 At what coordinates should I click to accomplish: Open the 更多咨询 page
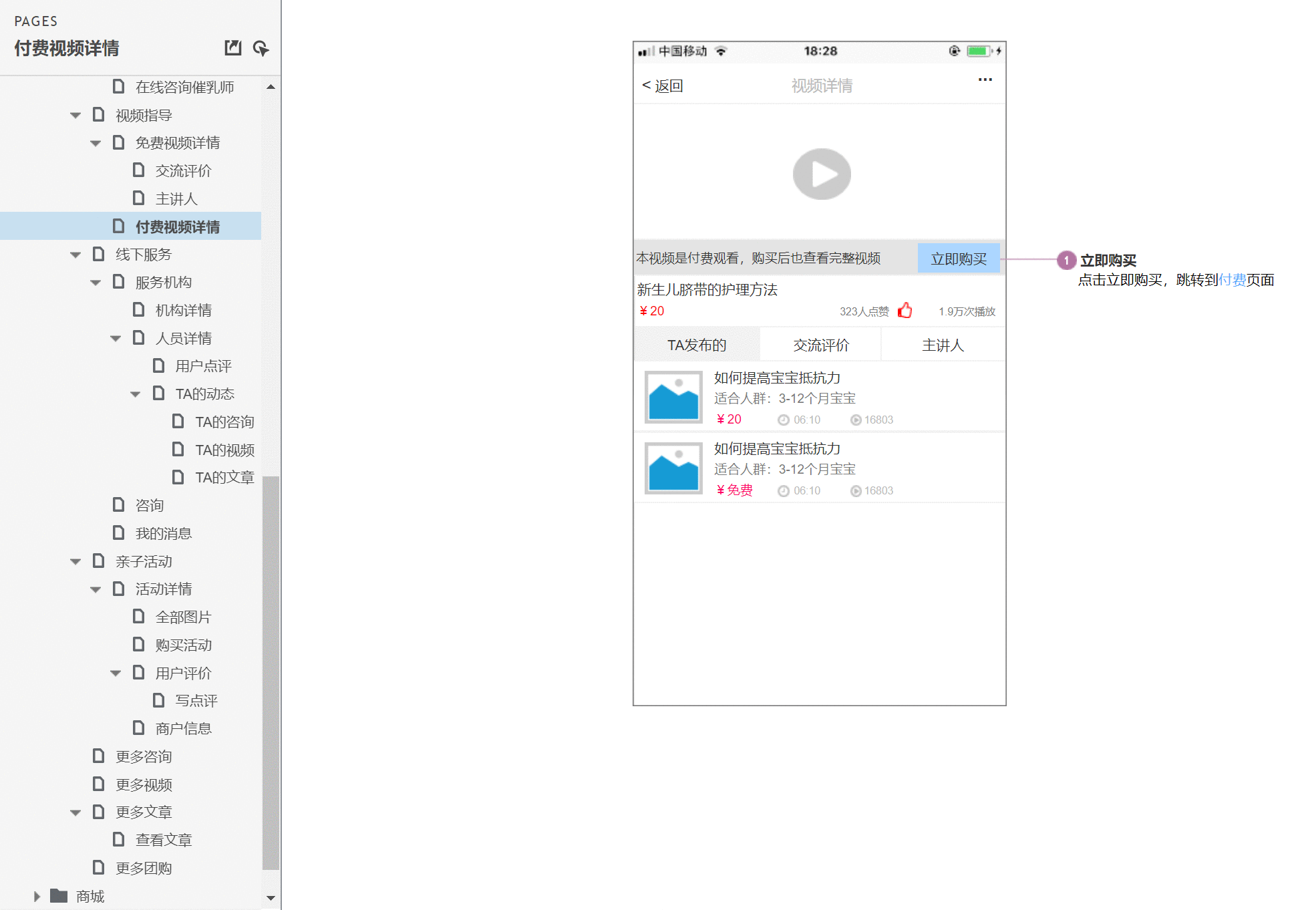click(x=143, y=756)
